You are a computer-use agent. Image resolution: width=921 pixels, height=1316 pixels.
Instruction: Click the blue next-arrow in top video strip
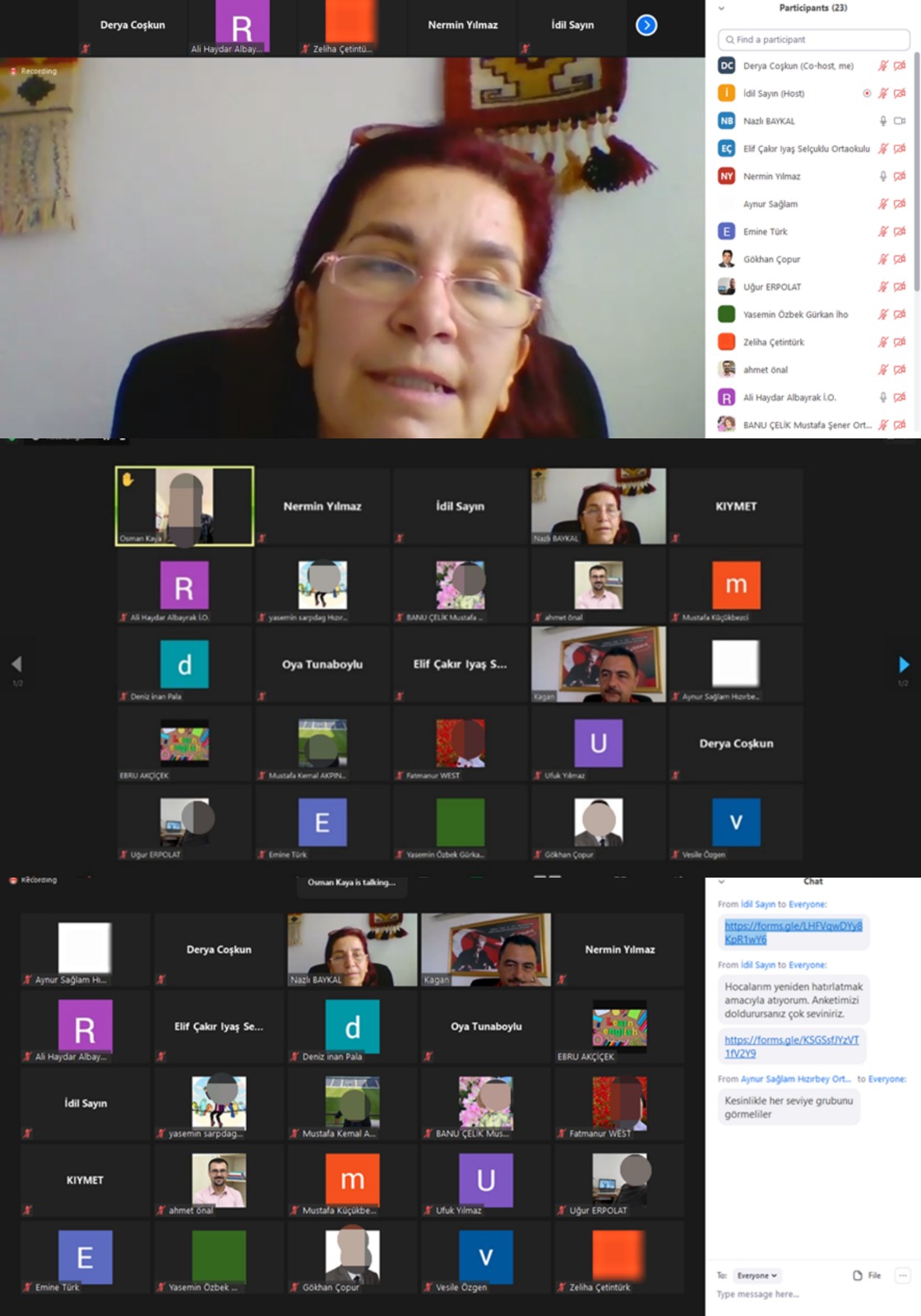click(x=646, y=25)
